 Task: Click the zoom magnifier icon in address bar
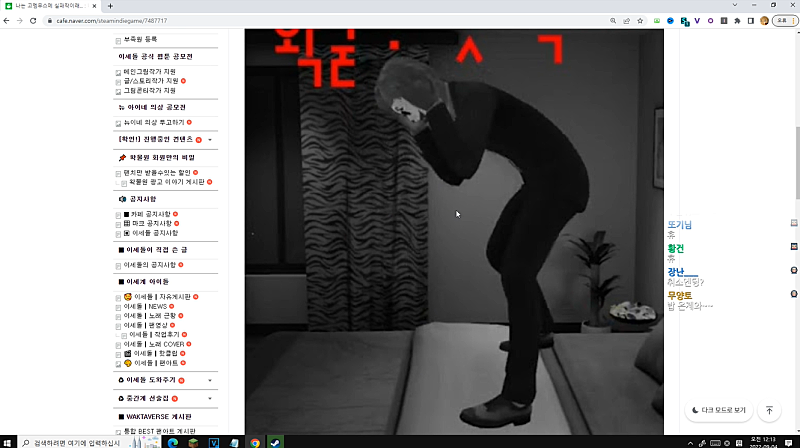coord(613,21)
